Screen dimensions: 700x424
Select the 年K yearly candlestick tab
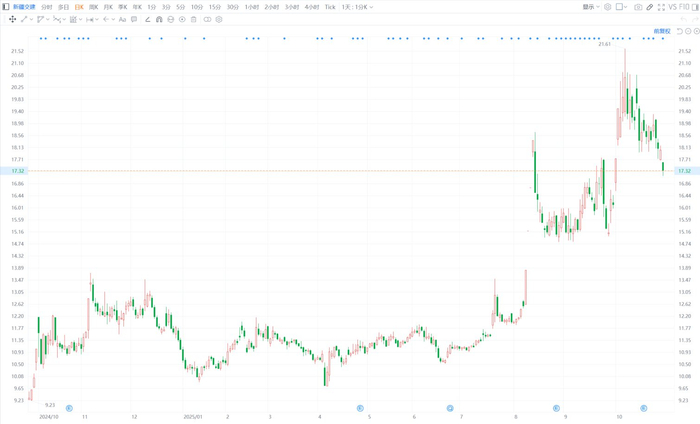(137, 7)
